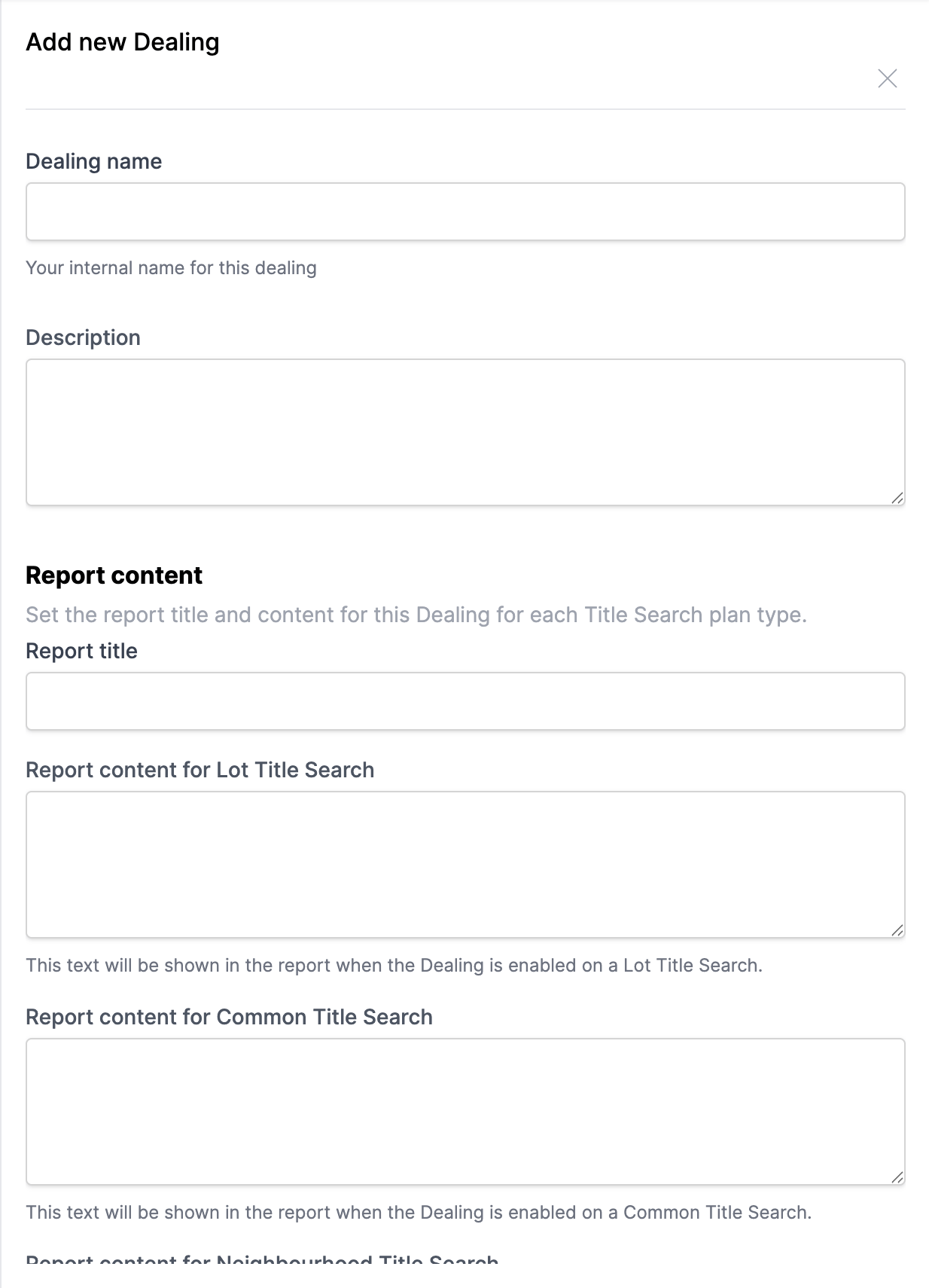Click the internal name helper text
929x1288 pixels.
click(x=171, y=268)
